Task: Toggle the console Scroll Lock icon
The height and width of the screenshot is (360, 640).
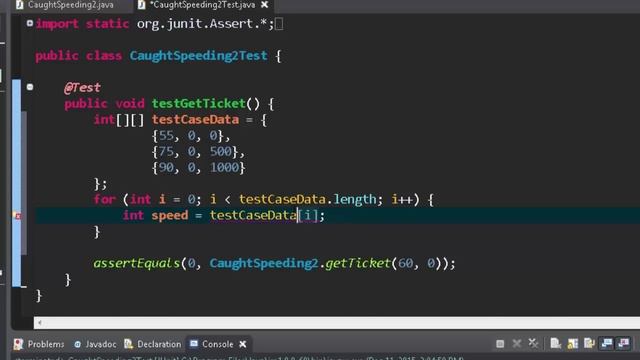Action: (x=572, y=344)
